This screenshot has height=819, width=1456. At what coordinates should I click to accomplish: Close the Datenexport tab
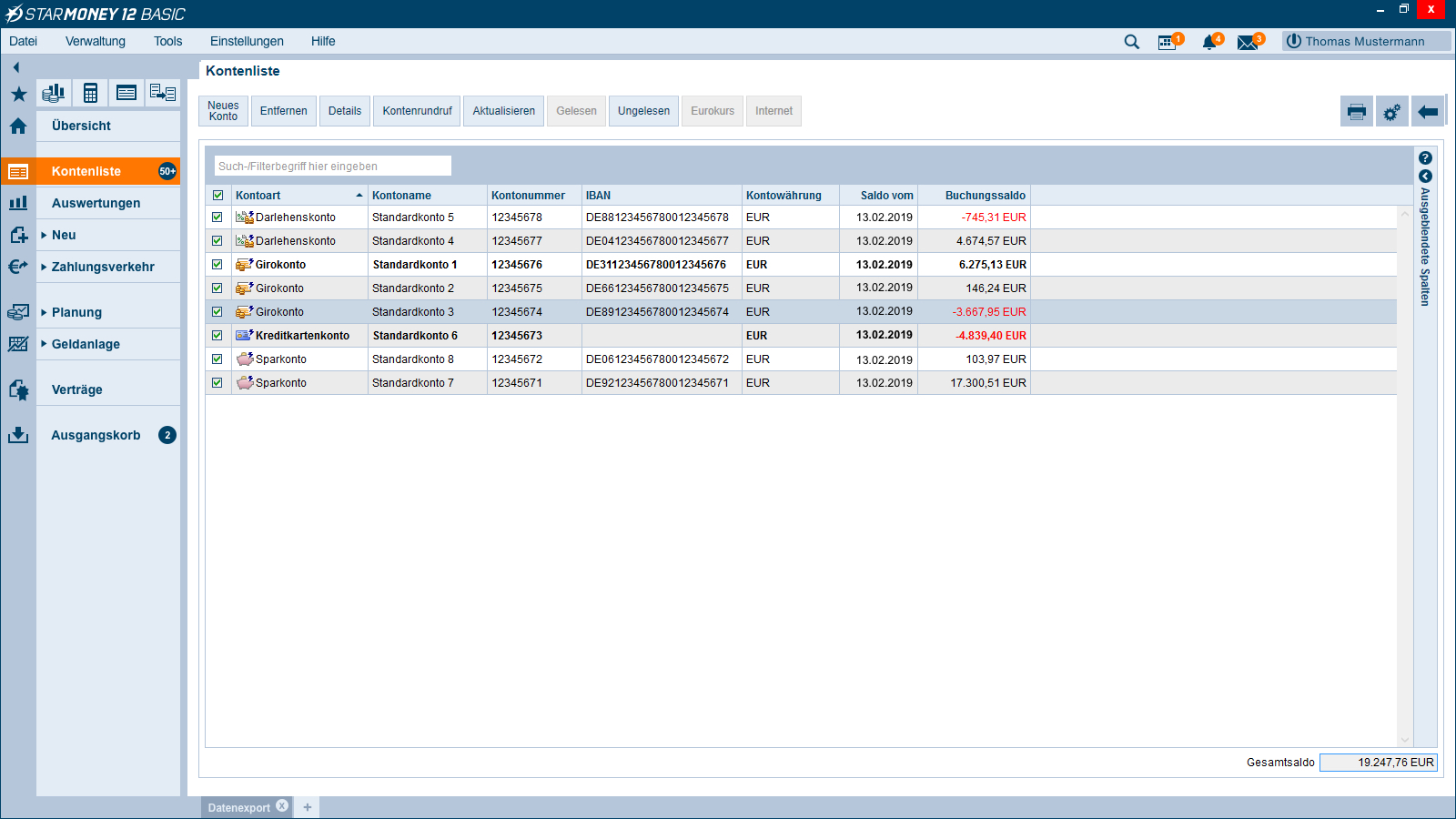tap(282, 806)
